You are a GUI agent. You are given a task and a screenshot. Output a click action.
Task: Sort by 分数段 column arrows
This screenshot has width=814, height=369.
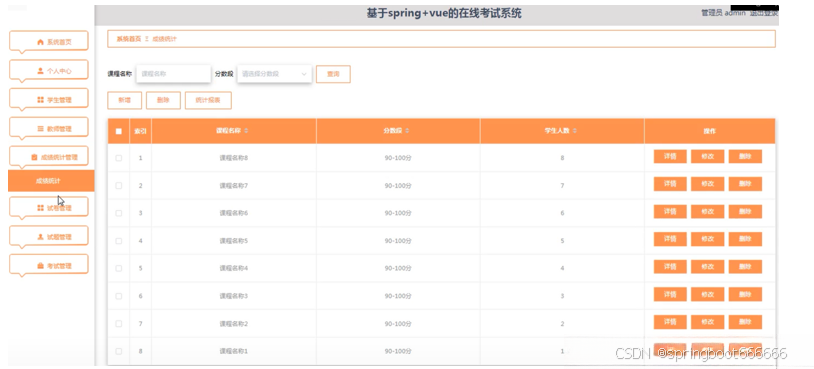pos(408,131)
